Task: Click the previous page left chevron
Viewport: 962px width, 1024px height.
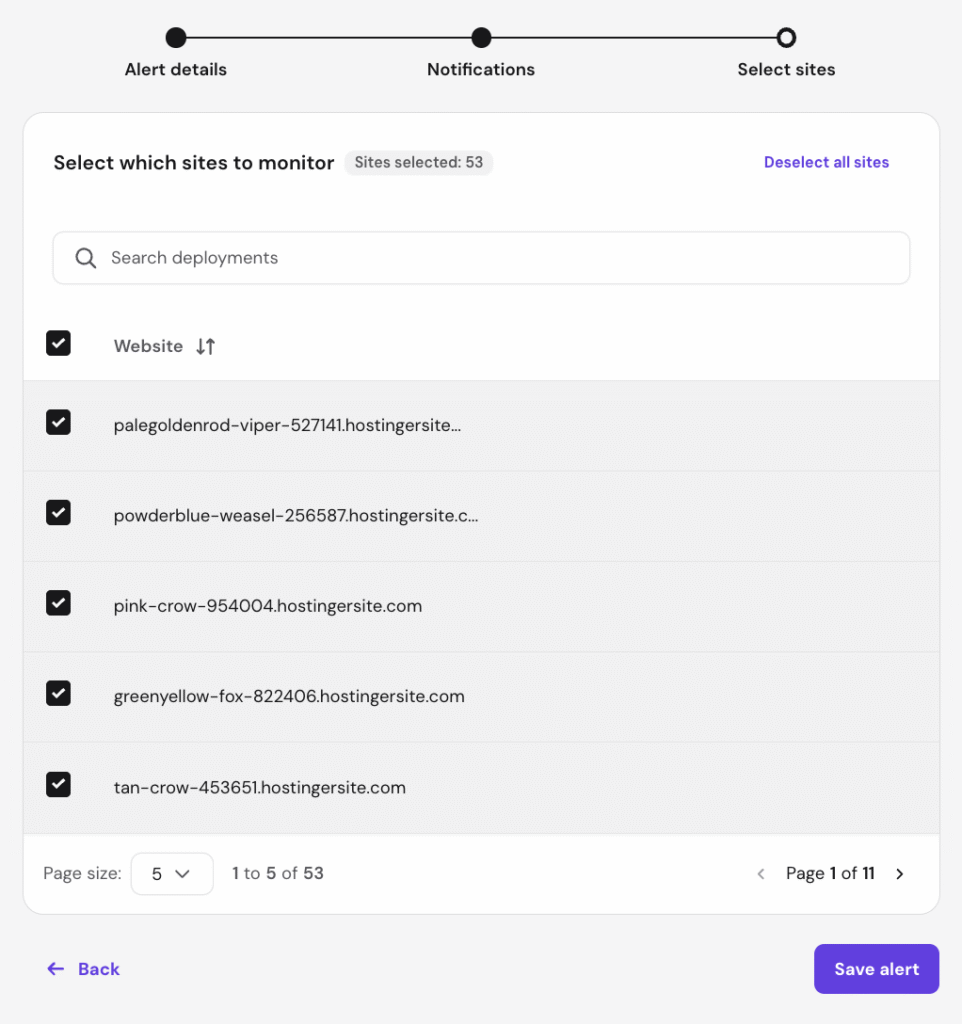Action: (761, 874)
